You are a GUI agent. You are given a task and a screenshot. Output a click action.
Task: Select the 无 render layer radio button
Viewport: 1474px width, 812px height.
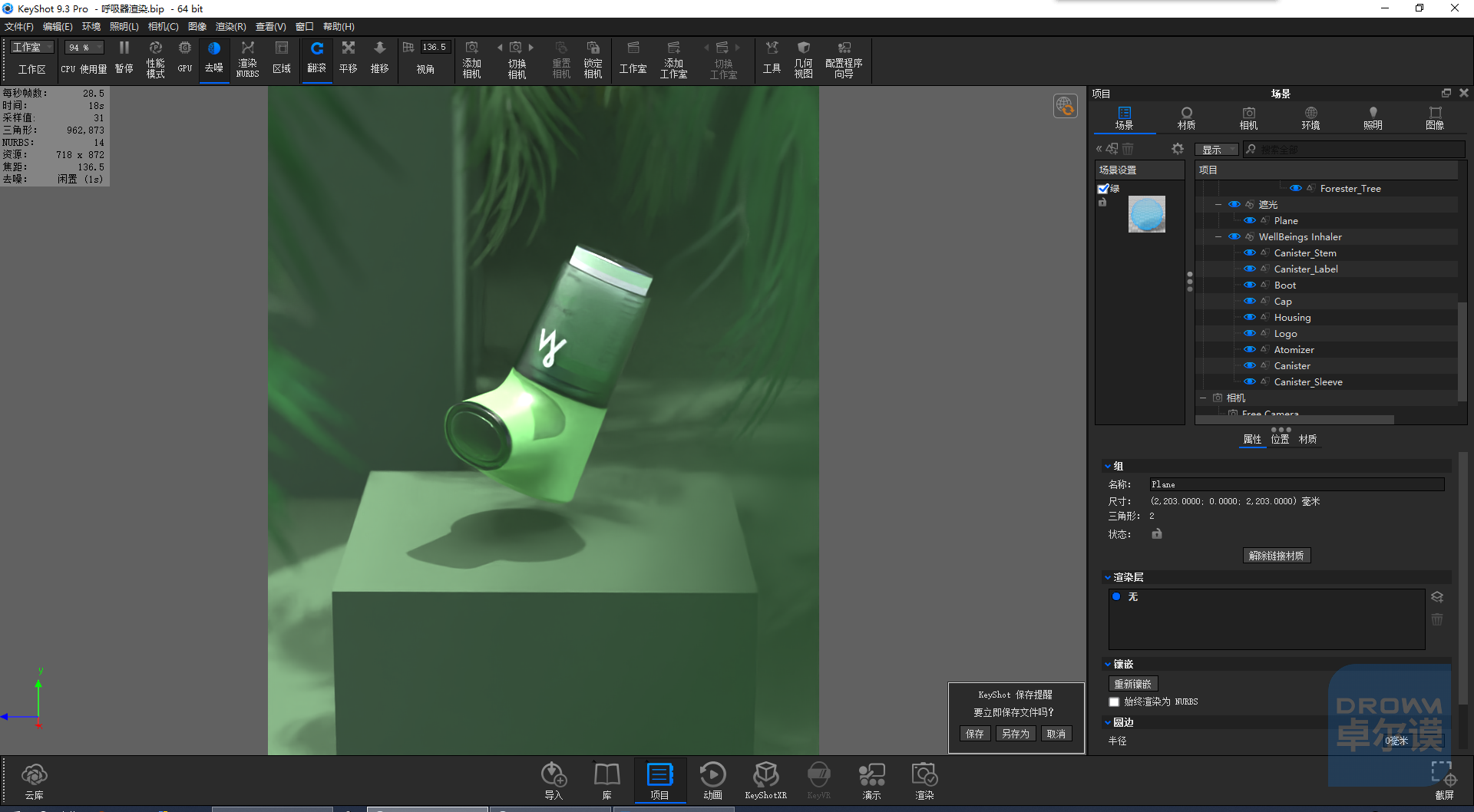pyautogui.click(x=1116, y=596)
